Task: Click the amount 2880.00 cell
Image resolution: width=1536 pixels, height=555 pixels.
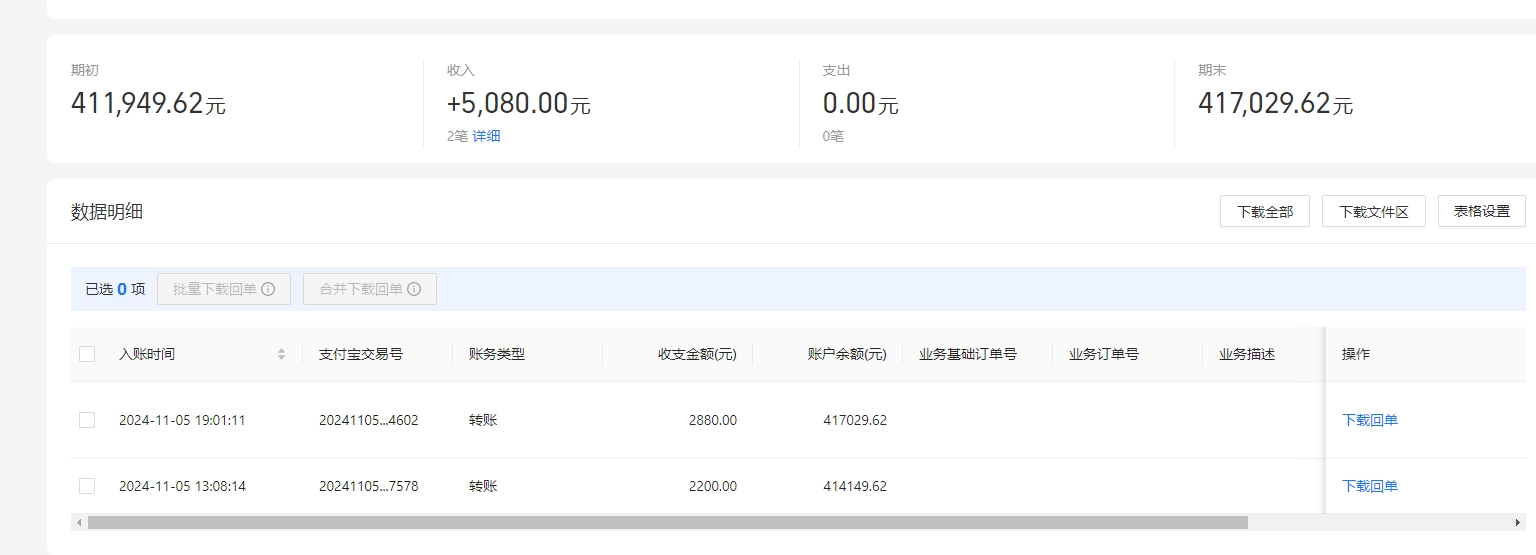Action: point(713,420)
